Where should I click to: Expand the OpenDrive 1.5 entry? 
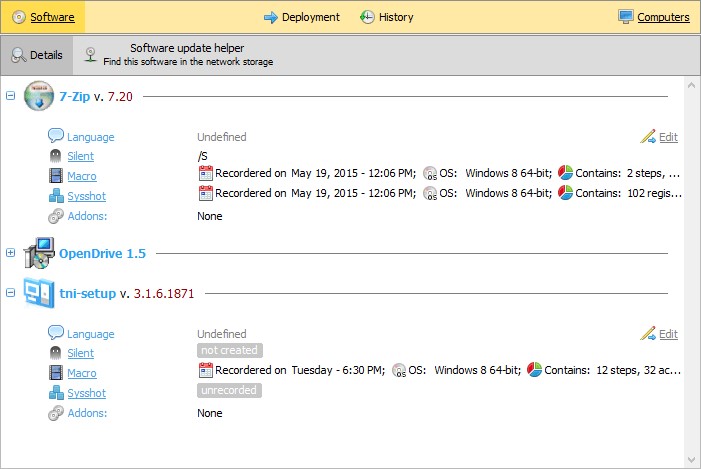pyautogui.click(x=11, y=253)
